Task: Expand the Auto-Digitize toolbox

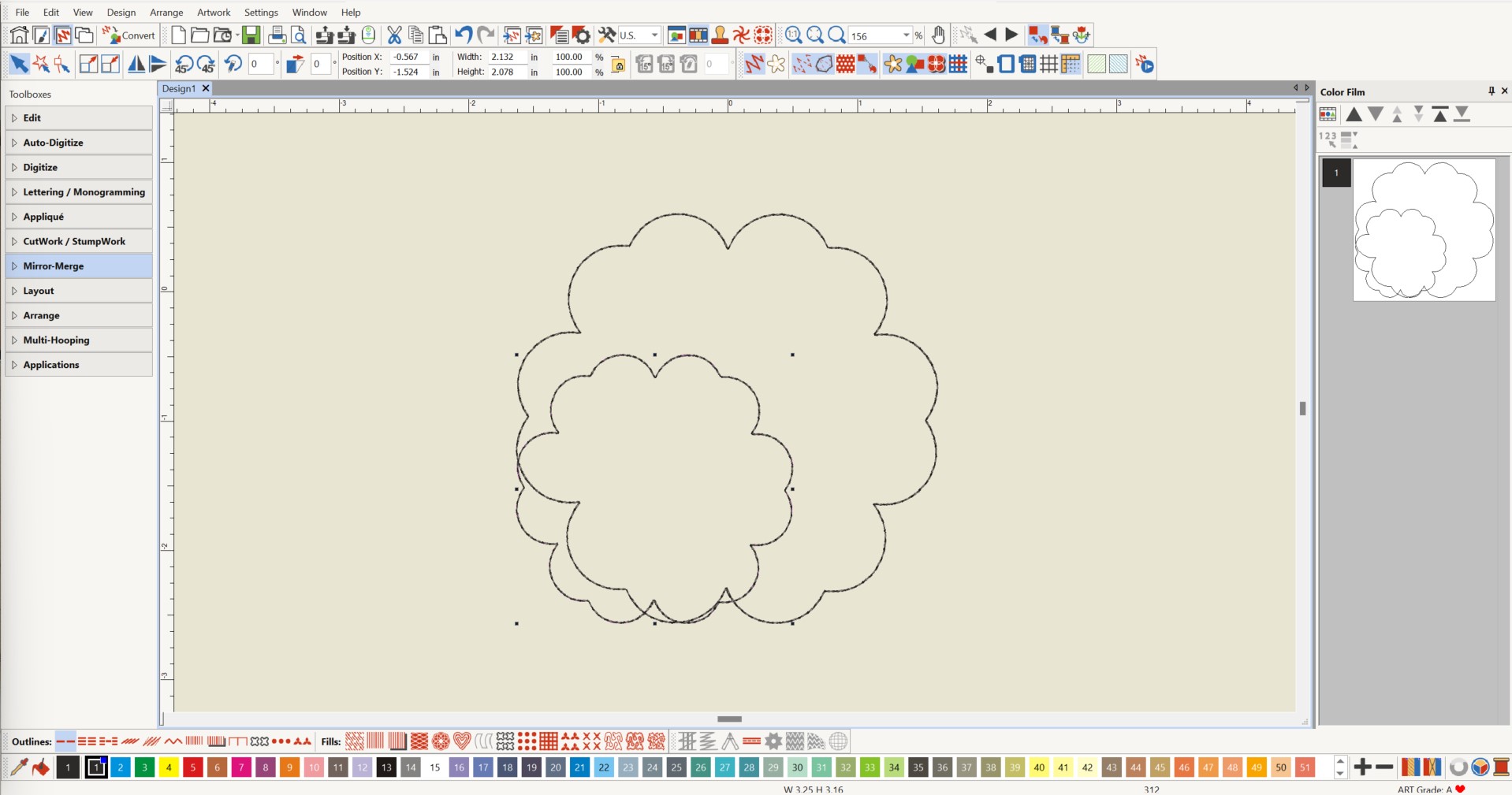Action: point(79,143)
